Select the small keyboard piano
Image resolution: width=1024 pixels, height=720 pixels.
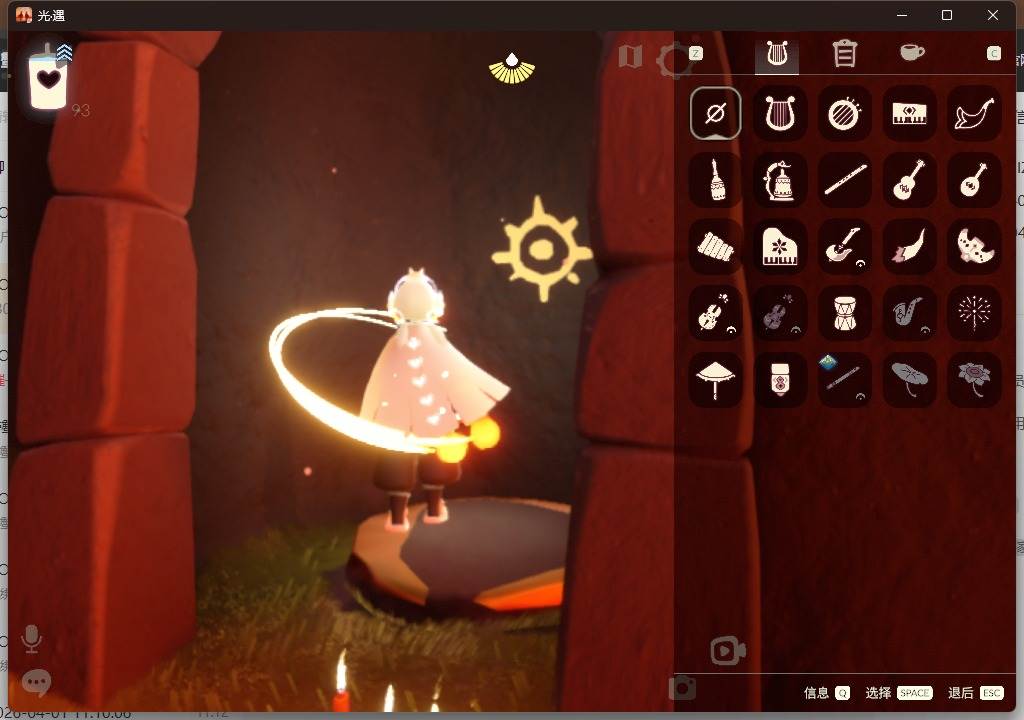[909, 114]
